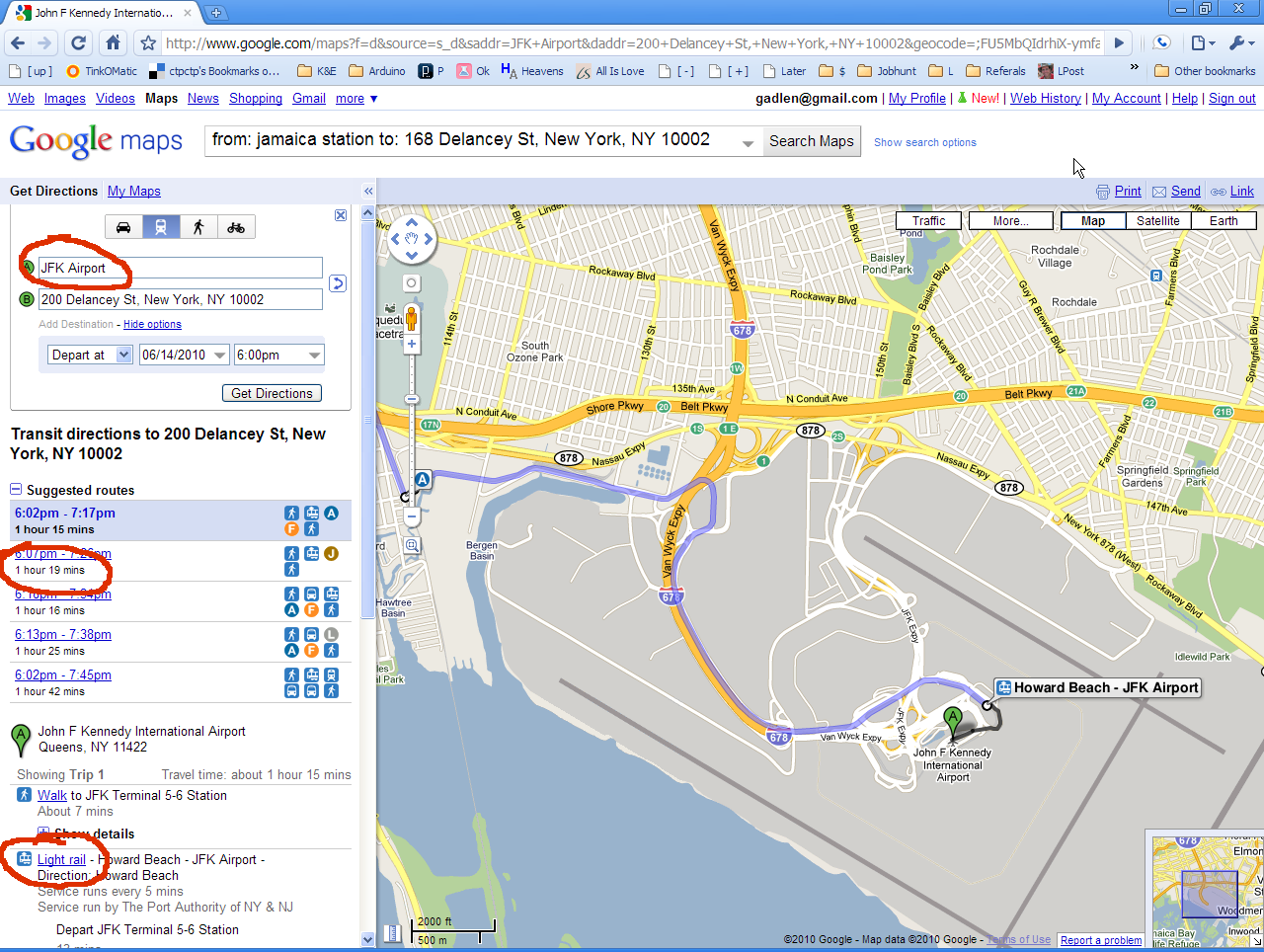Click Howard Beach - JFK Airport station label
The height and width of the screenshot is (952, 1264).
point(1097,687)
